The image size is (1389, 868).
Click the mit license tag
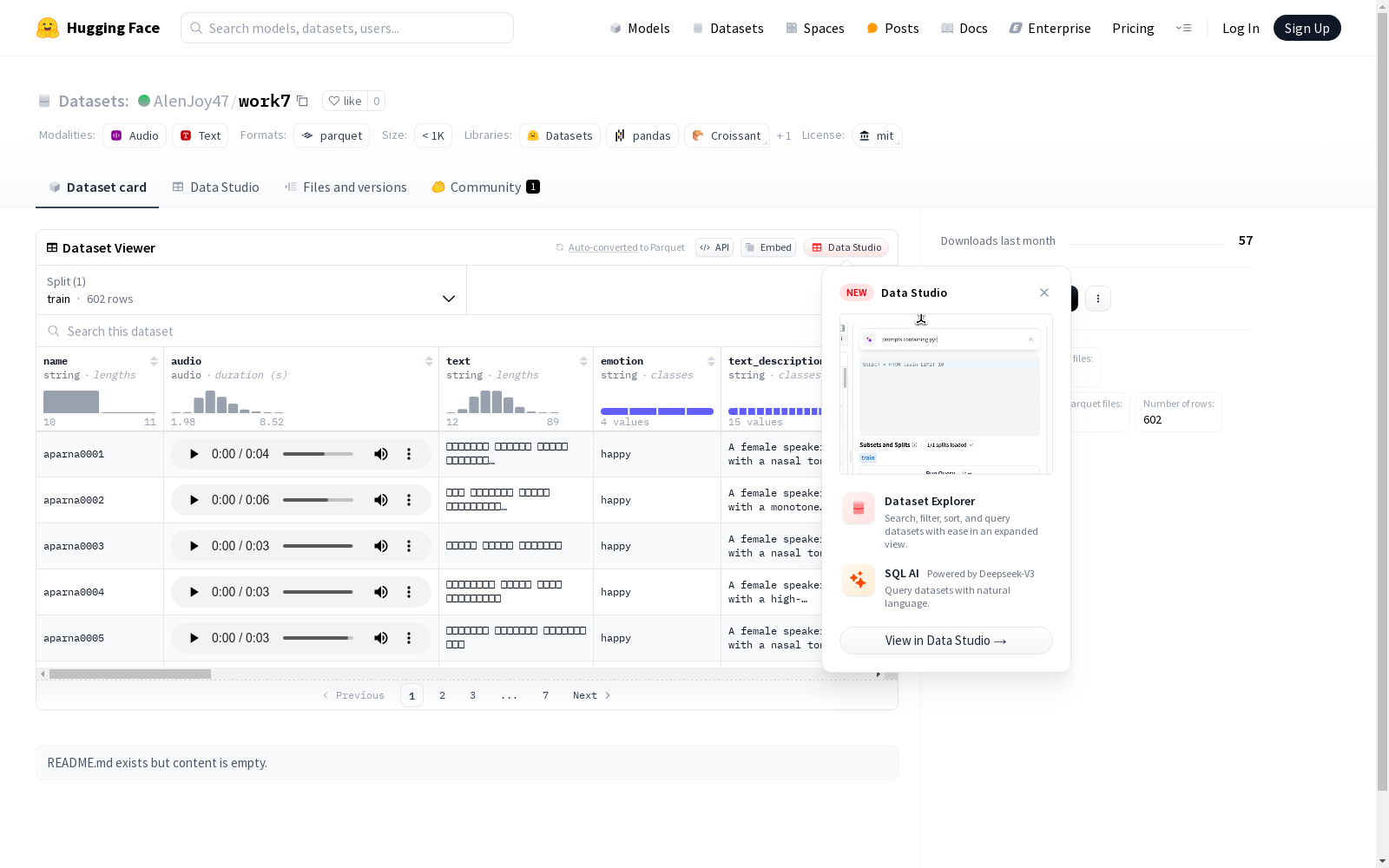pyautogui.click(x=877, y=135)
